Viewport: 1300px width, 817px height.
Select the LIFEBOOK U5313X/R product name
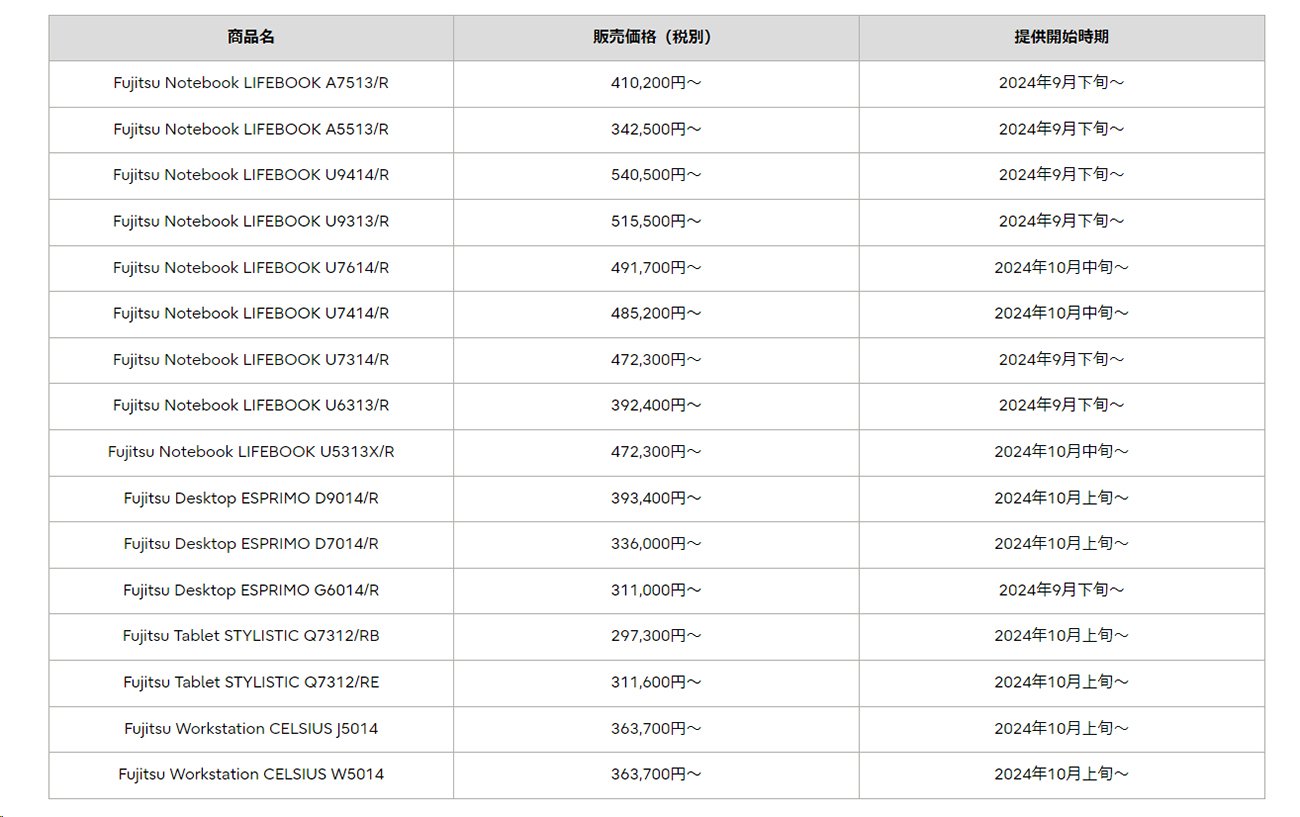coord(251,451)
